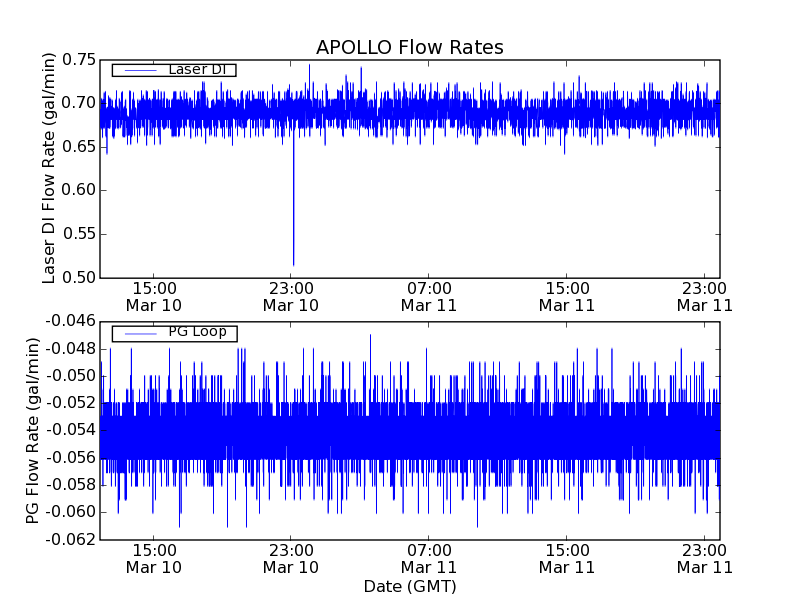Click '07:00 Mar 11' tick under the top plot

click(429, 296)
